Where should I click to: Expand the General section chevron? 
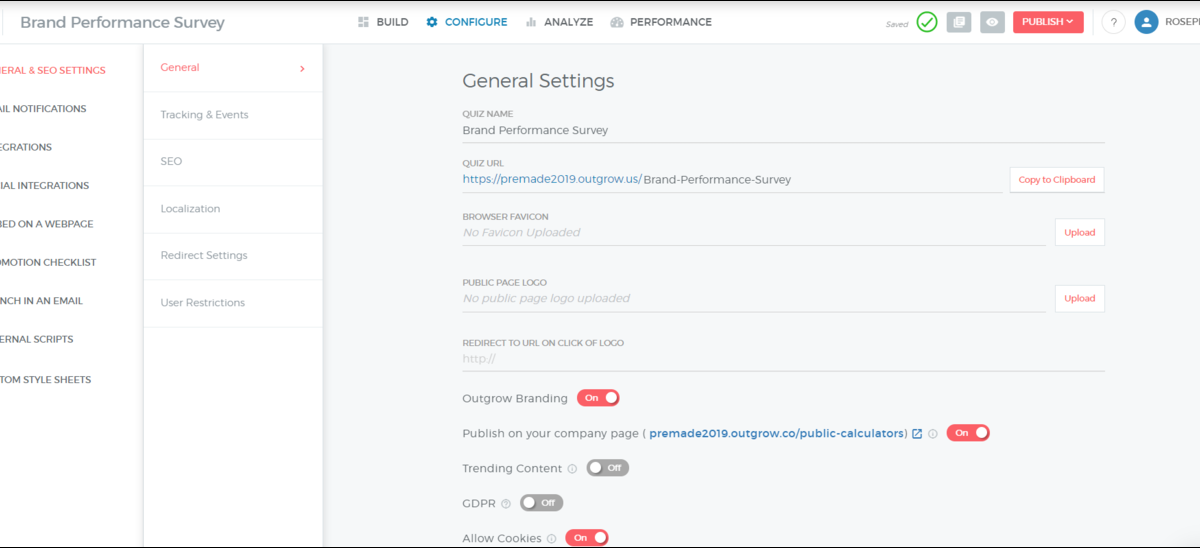tap(302, 68)
